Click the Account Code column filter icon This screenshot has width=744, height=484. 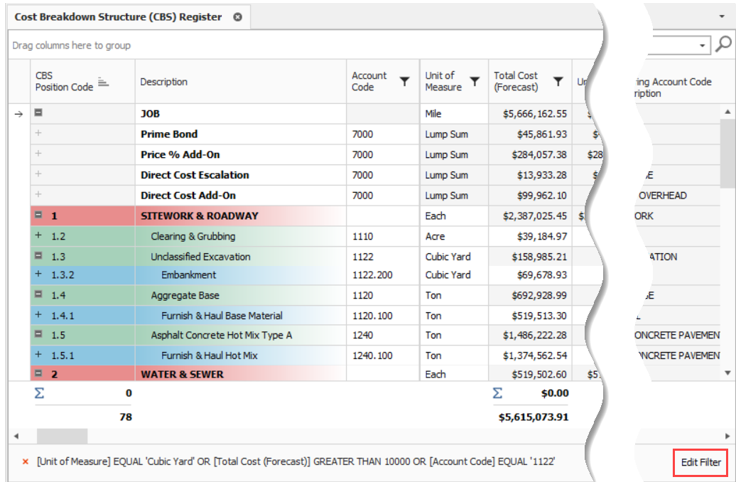coord(404,82)
